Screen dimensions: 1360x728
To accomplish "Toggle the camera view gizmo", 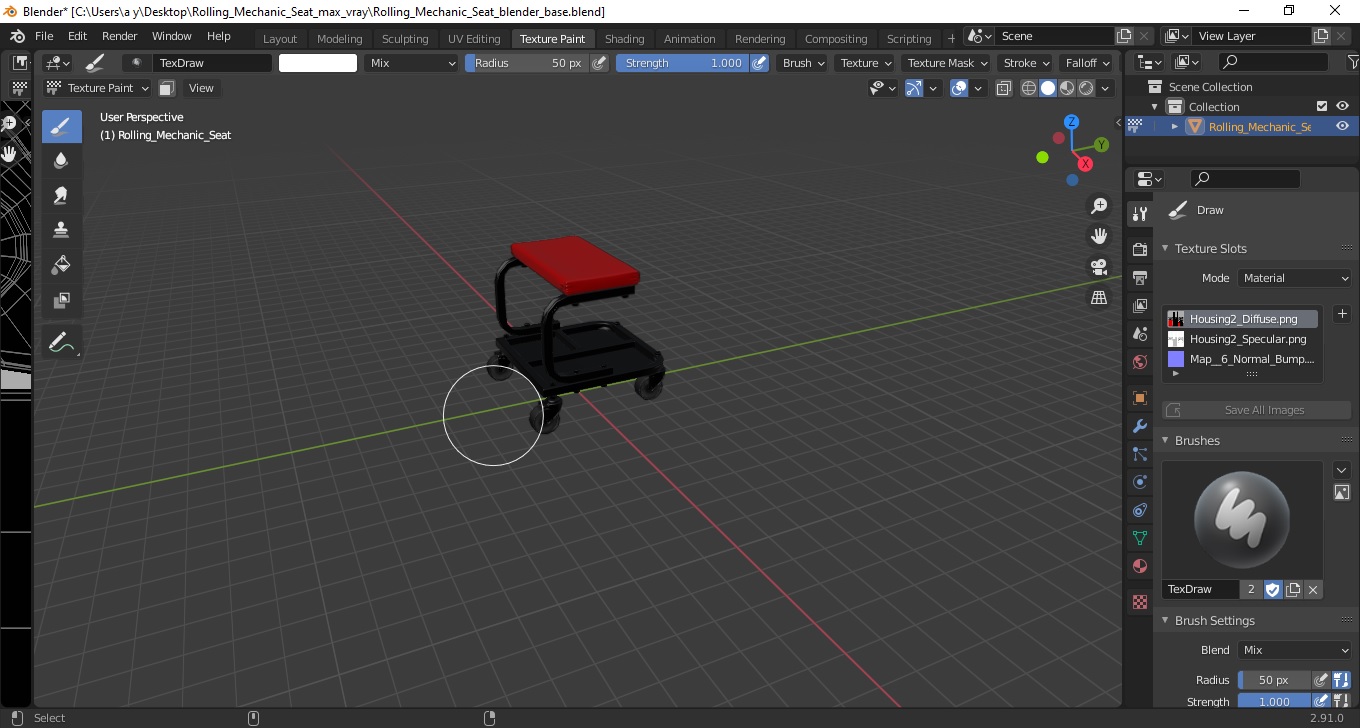I will click(x=1099, y=267).
